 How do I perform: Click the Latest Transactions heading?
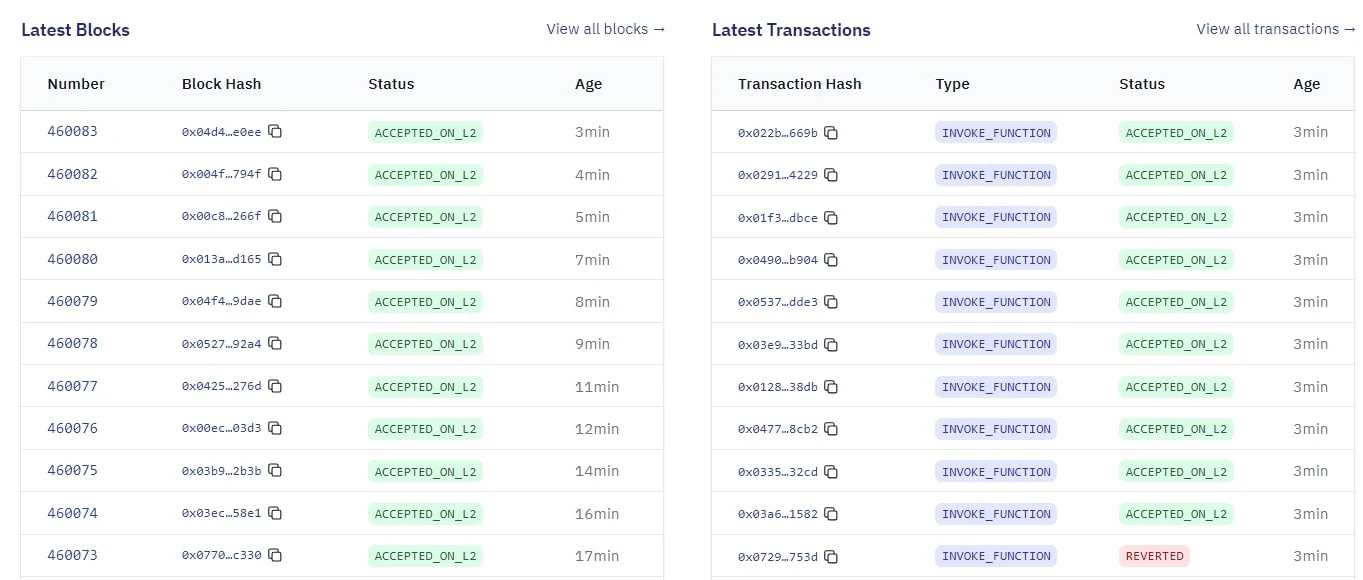coord(791,30)
